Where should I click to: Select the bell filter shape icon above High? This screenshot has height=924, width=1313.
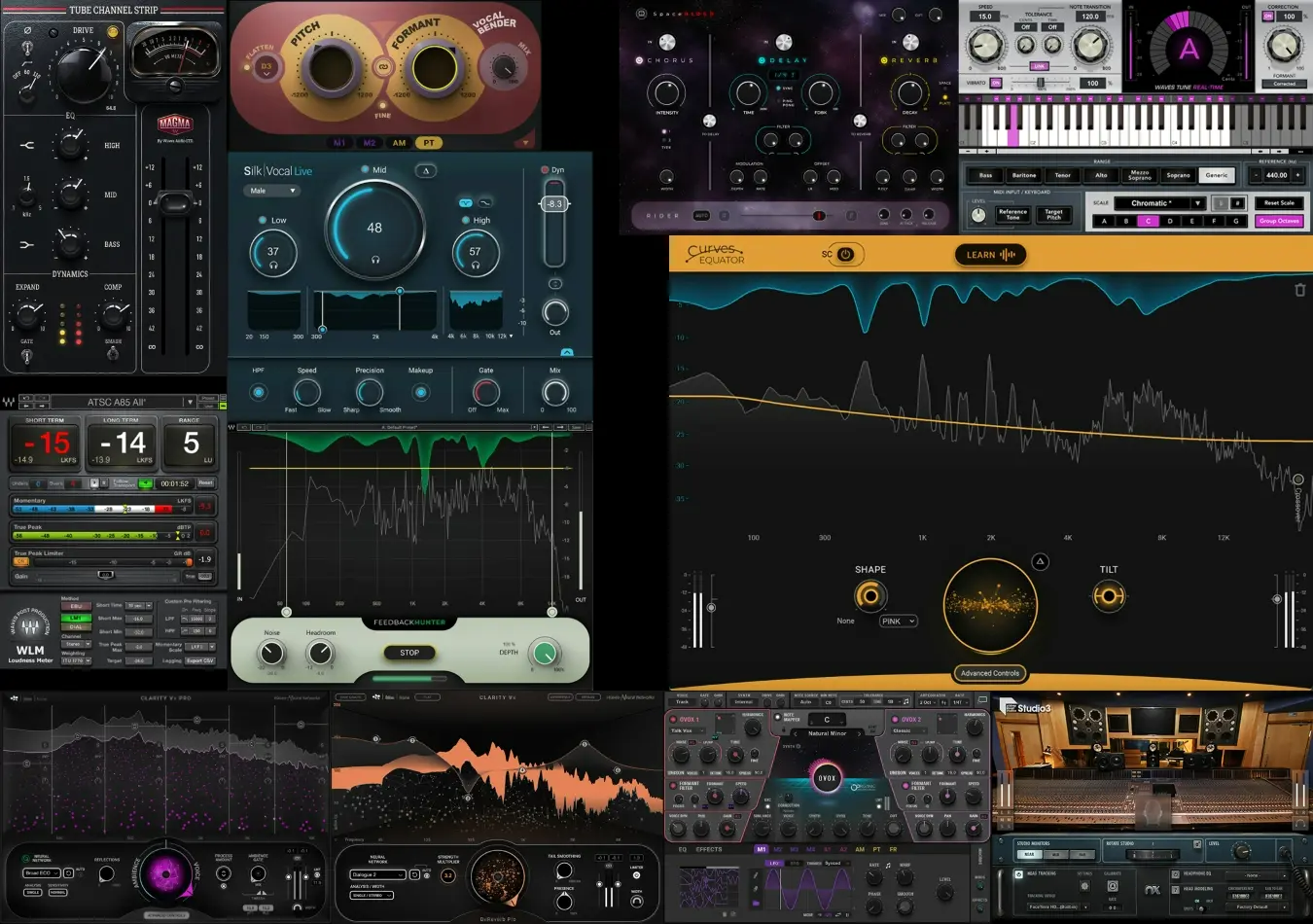click(465, 202)
